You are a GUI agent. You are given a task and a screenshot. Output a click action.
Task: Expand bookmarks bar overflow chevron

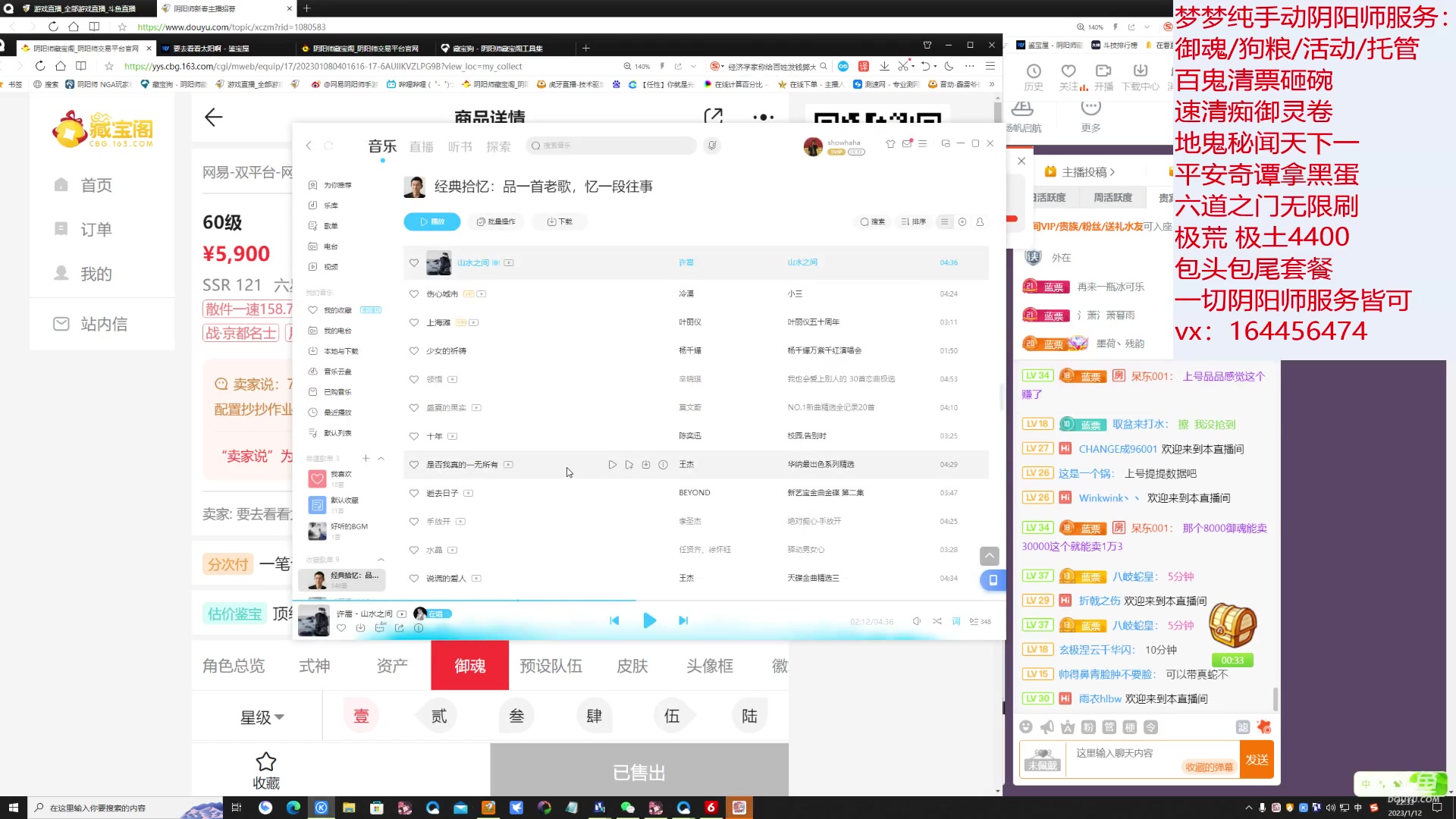click(x=991, y=85)
